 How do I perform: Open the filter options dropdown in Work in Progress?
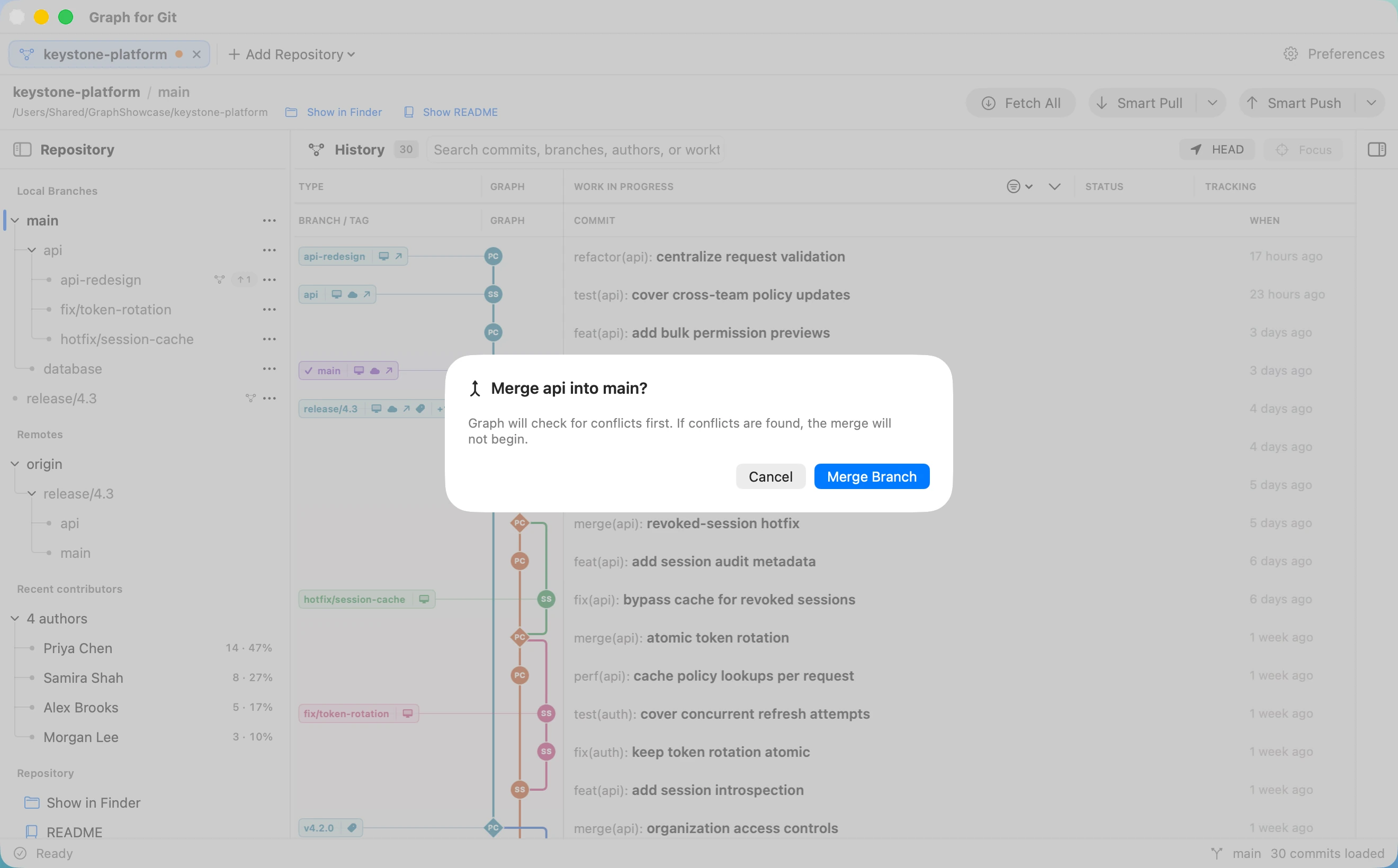coord(1019,187)
